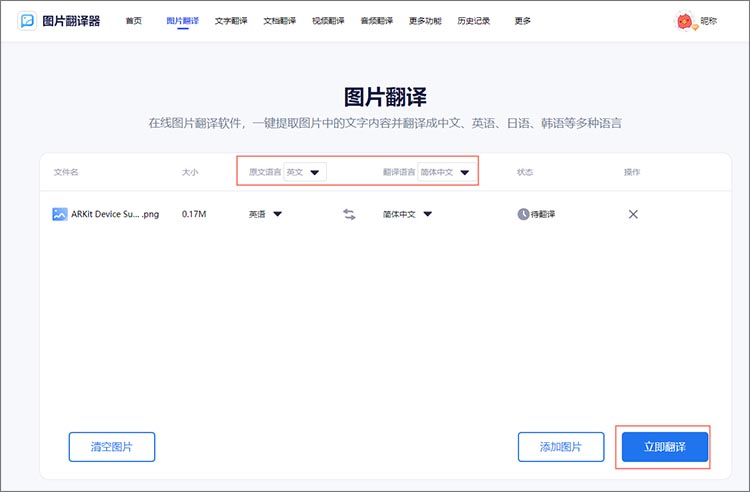
Task: Select the 图片翻译 navigation tab
Action: (x=183, y=21)
